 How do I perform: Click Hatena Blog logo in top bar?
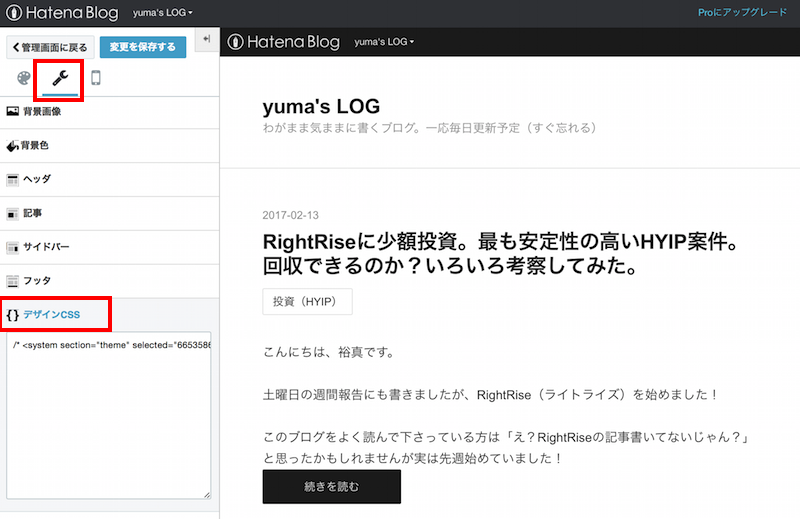coord(62,13)
